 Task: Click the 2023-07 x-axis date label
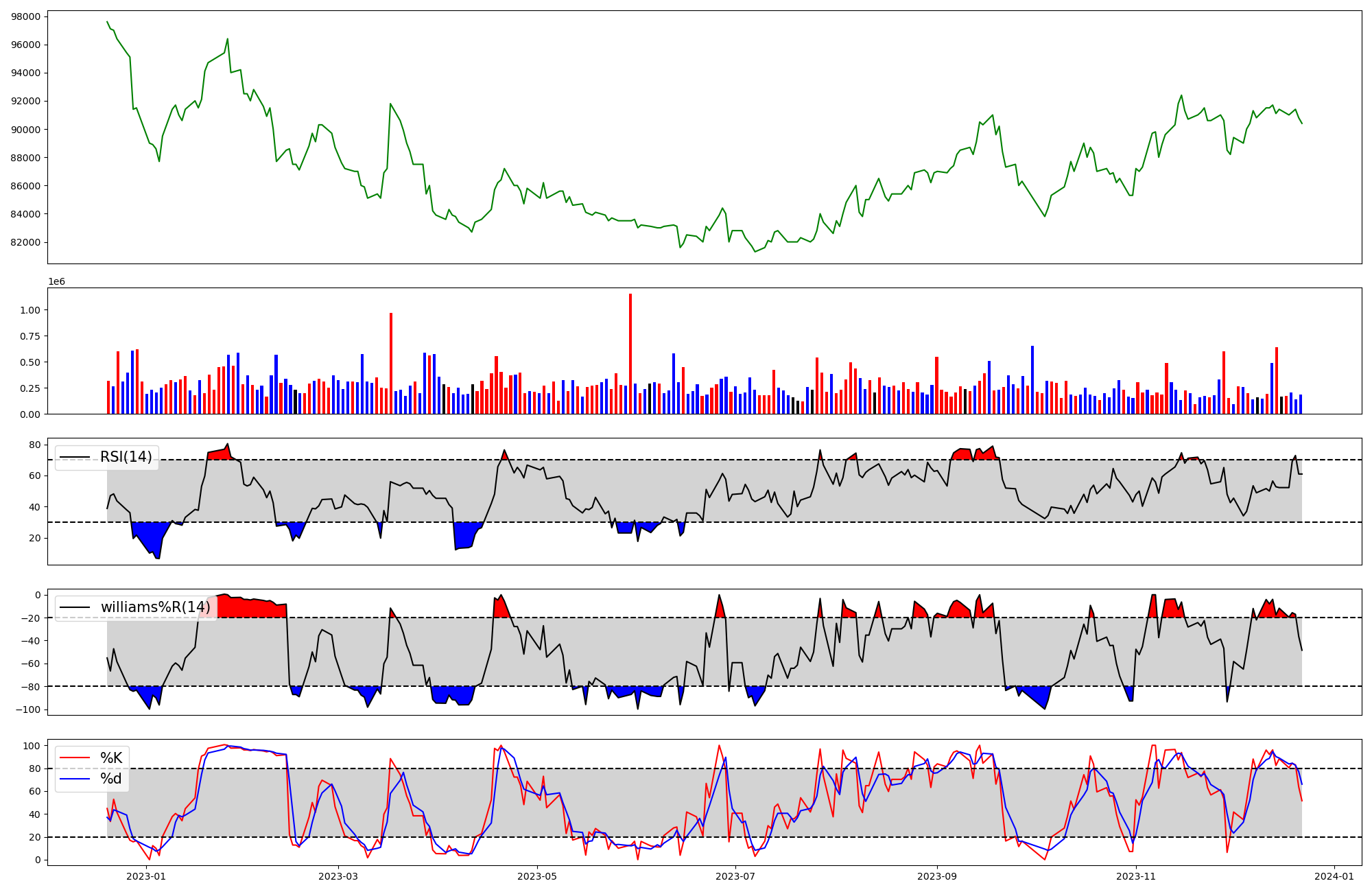click(736, 876)
